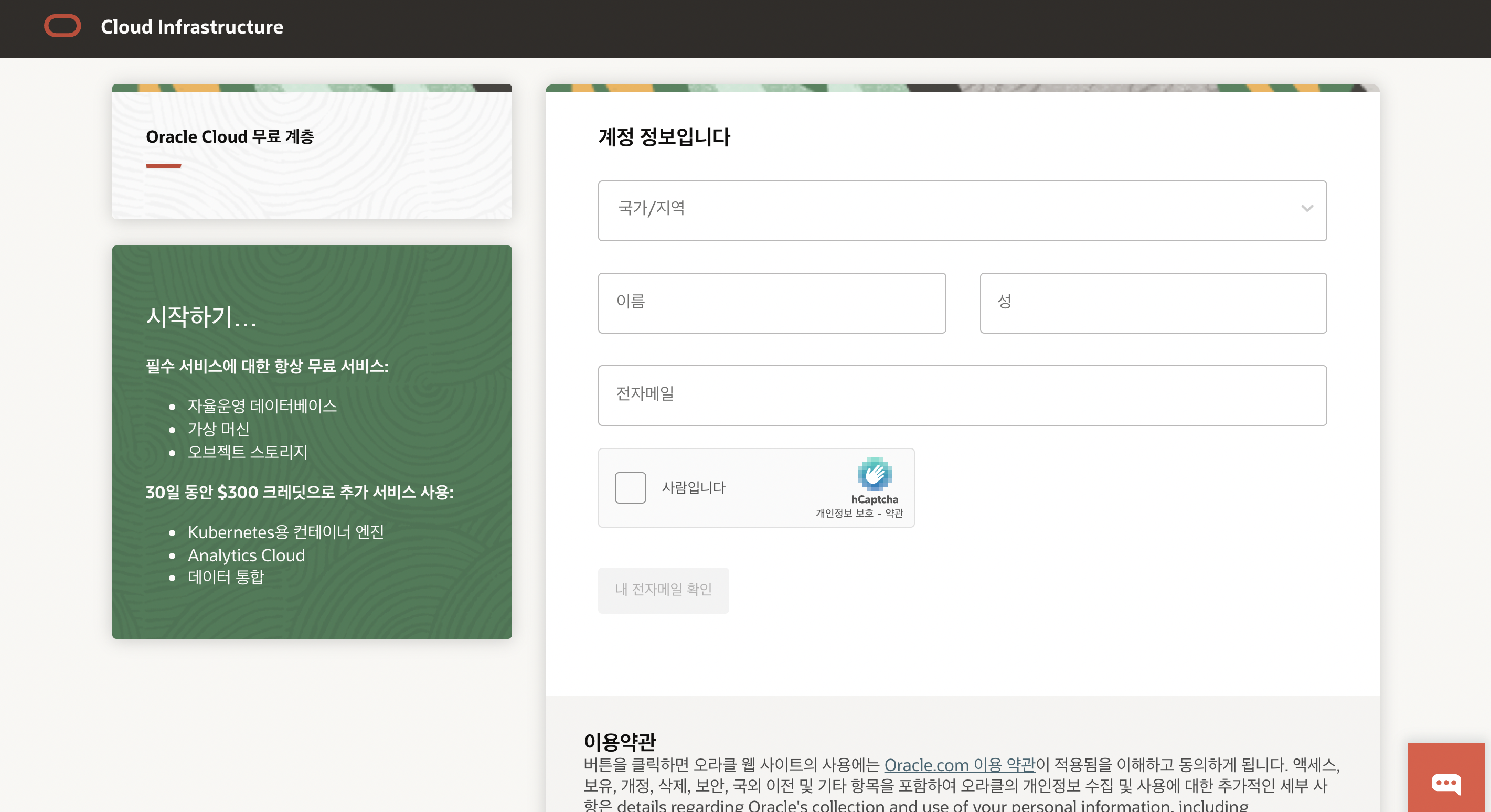Click the hCaptcha brand label

coord(875,499)
